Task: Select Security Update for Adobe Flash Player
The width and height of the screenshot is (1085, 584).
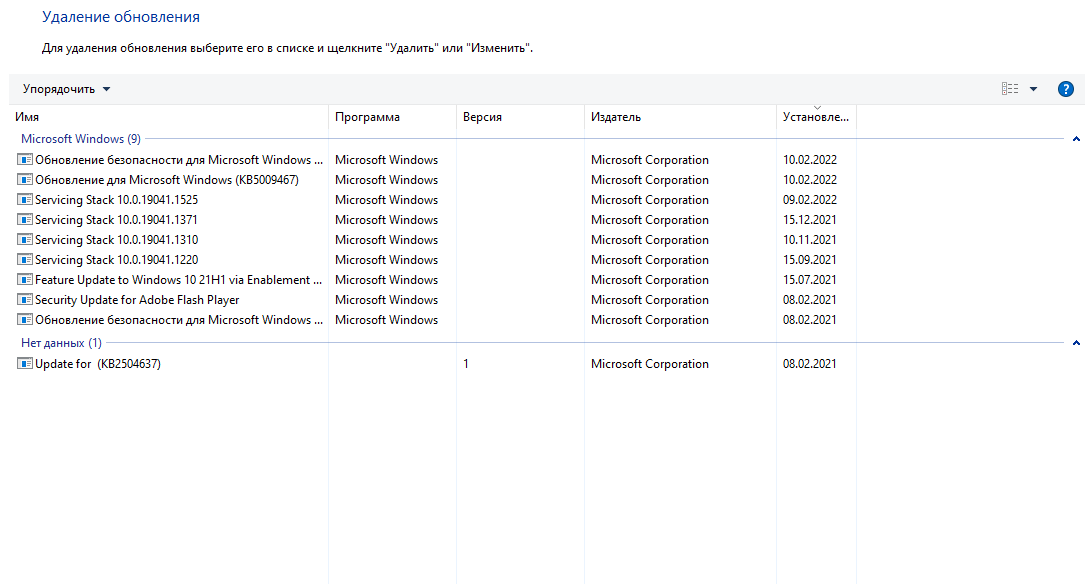Action: 137,300
